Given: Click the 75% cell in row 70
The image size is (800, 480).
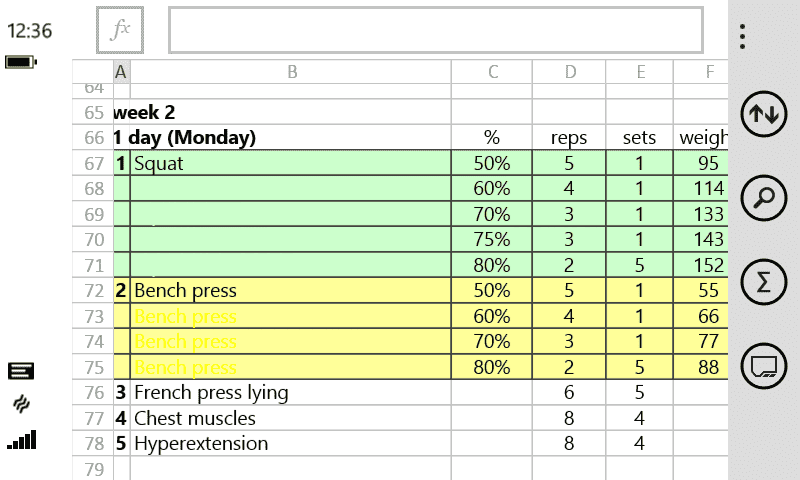Looking at the screenshot, I should point(492,240).
